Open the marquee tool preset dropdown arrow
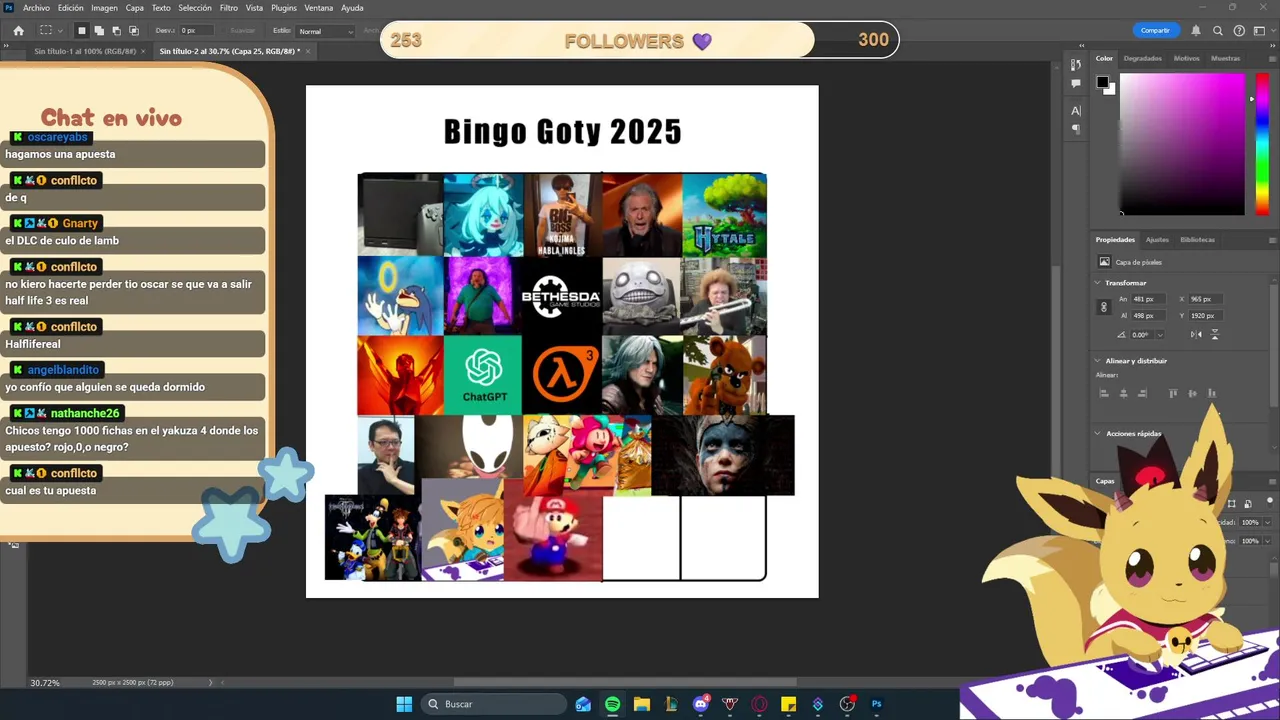This screenshot has width=1280, height=720. pyautogui.click(x=60, y=31)
